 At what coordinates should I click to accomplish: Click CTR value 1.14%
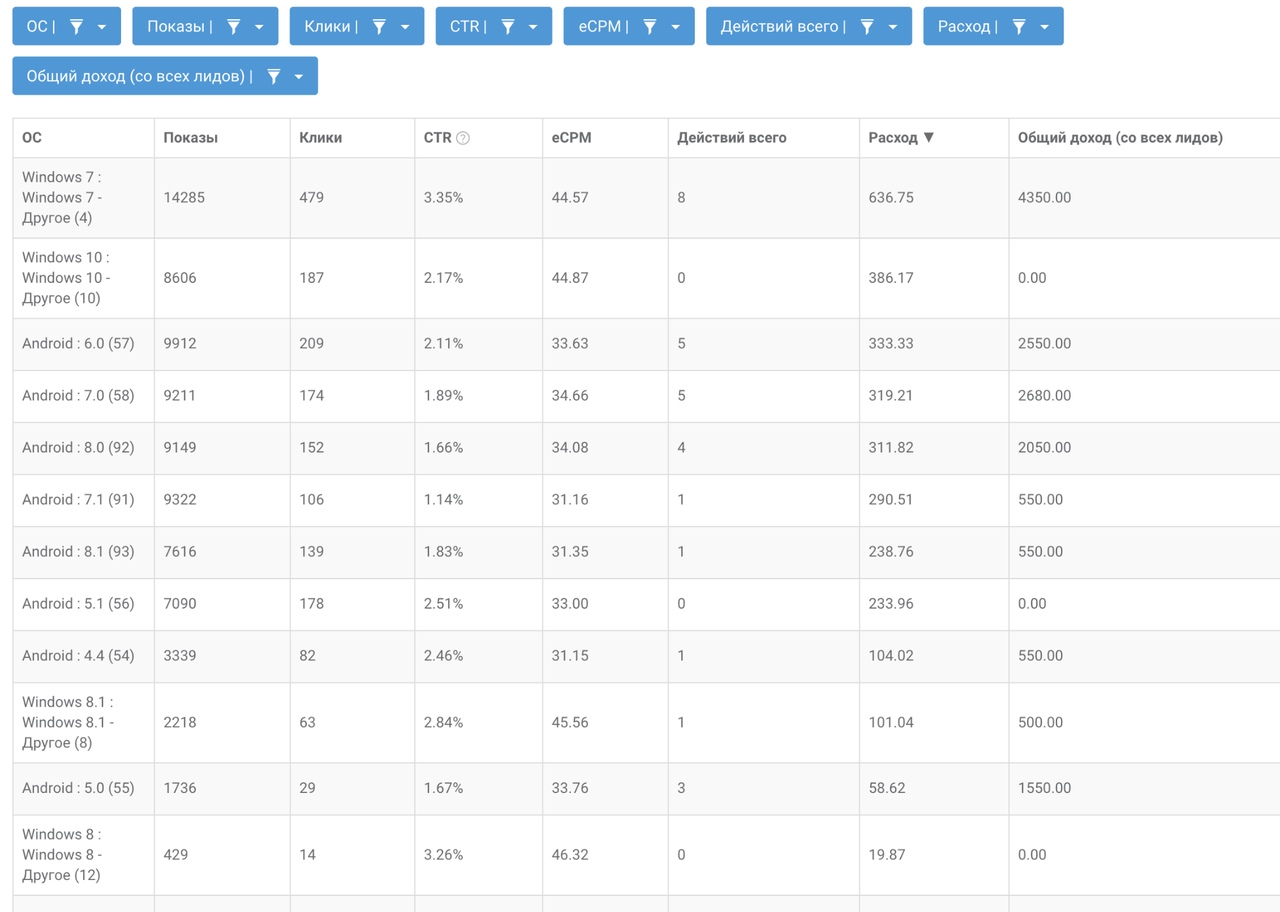(x=443, y=499)
